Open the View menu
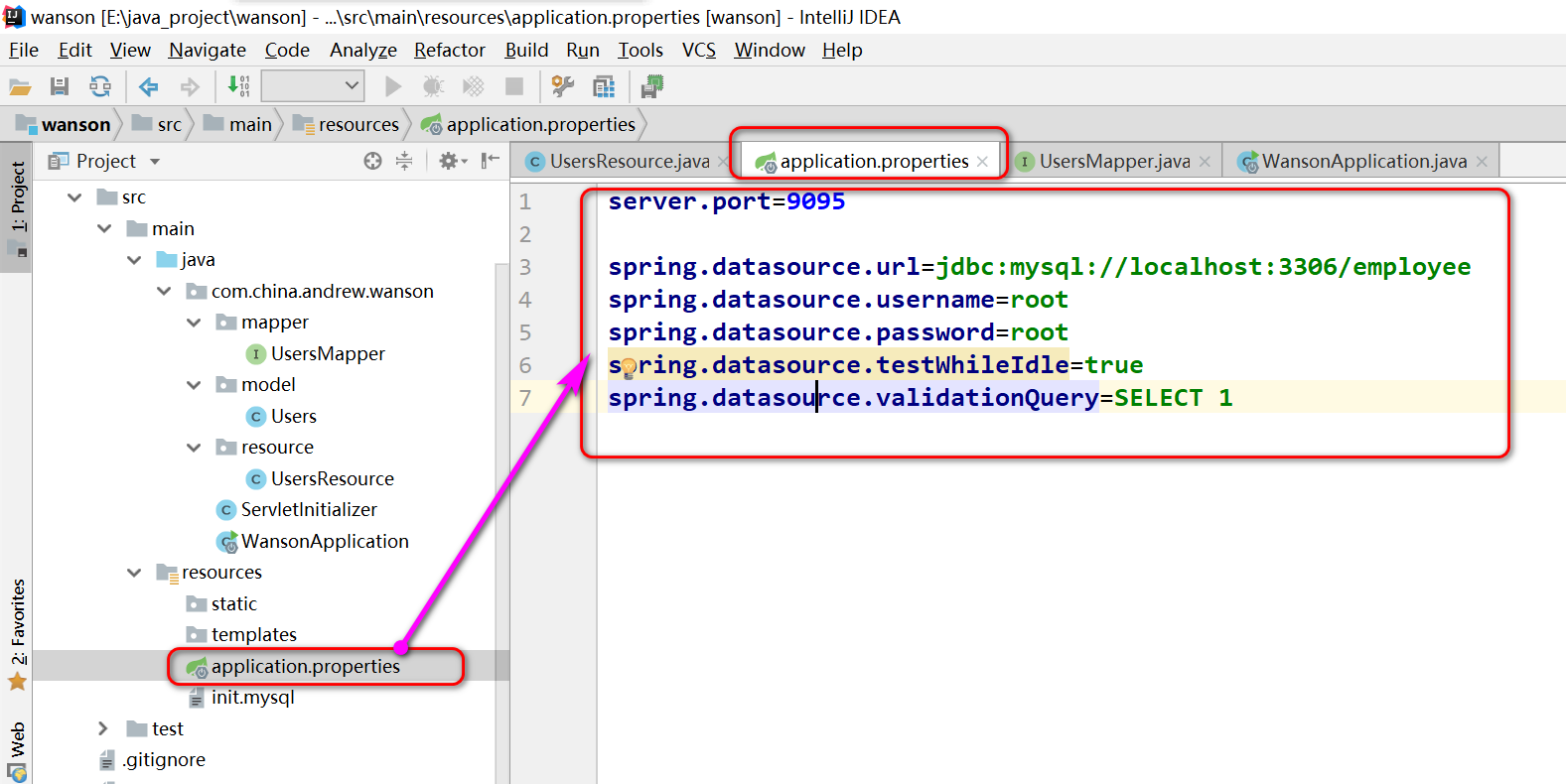This screenshot has width=1566, height=784. click(130, 50)
